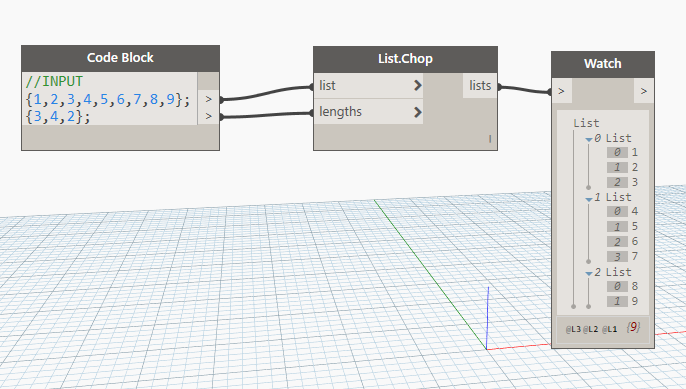Click the {3,4,2} code line
686x389 pixels.
click(58, 117)
